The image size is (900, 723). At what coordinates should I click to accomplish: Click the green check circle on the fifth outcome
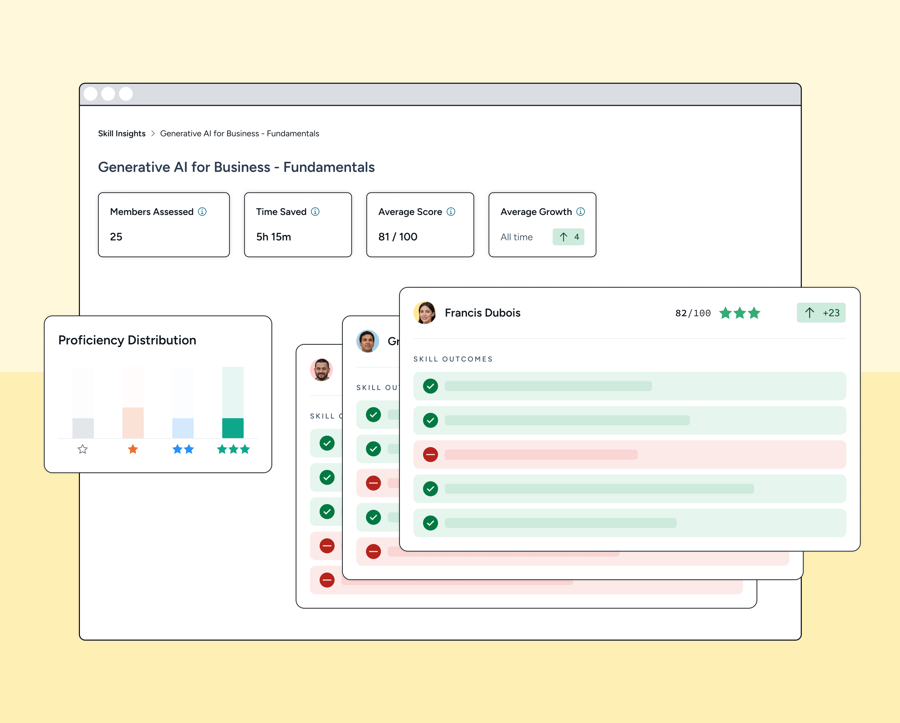tap(430, 522)
